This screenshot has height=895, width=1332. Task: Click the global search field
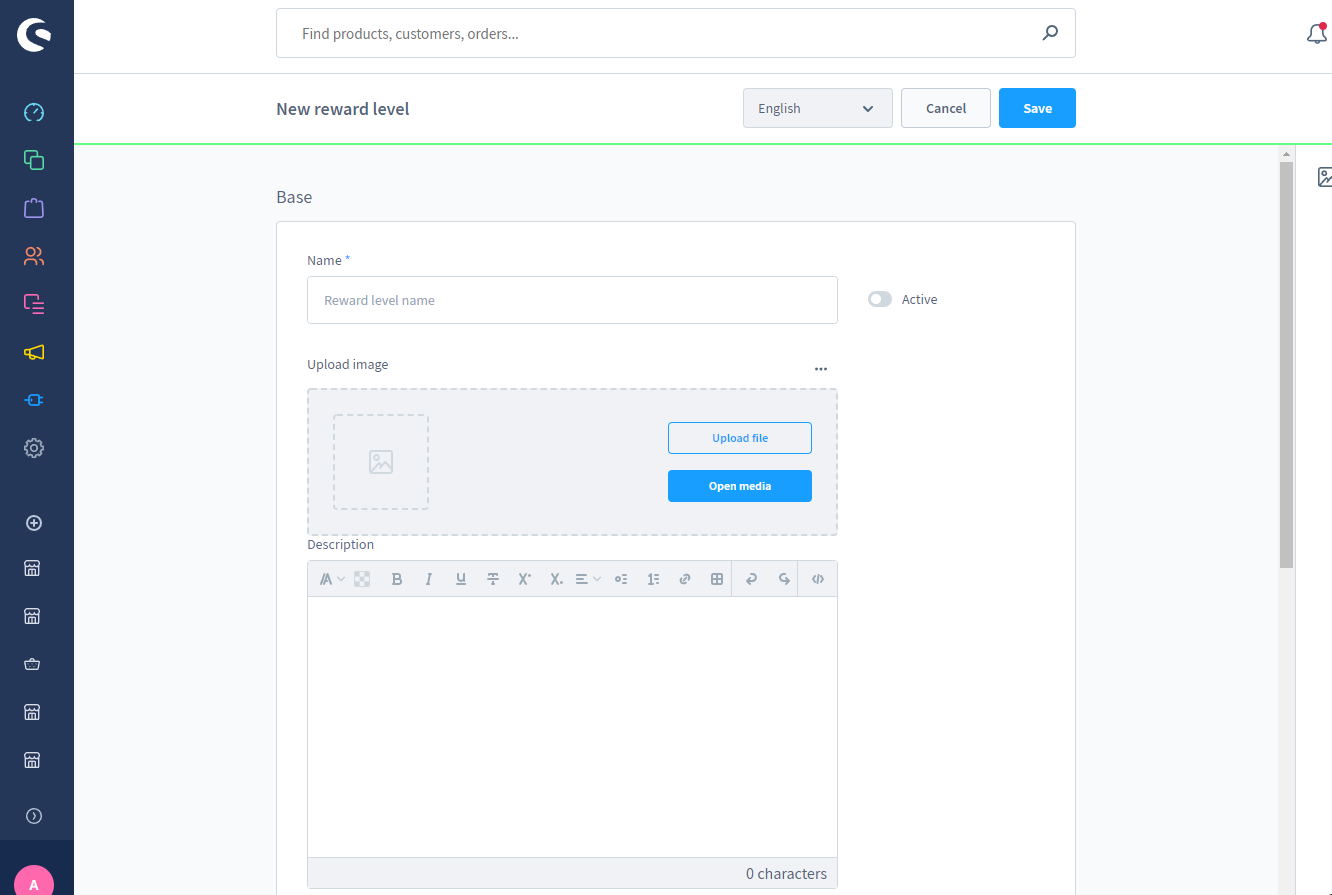pyautogui.click(x=676, y=33)
